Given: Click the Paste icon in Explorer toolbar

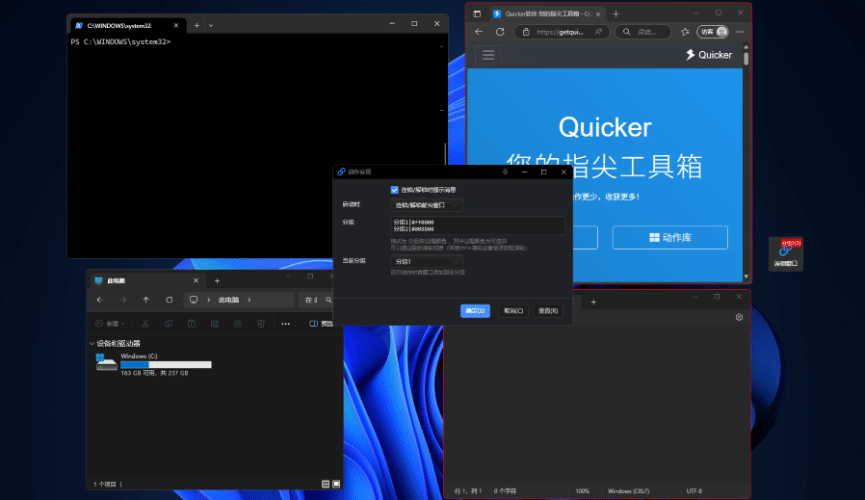Looking at the screenshot, I should (x=191, y=323).
